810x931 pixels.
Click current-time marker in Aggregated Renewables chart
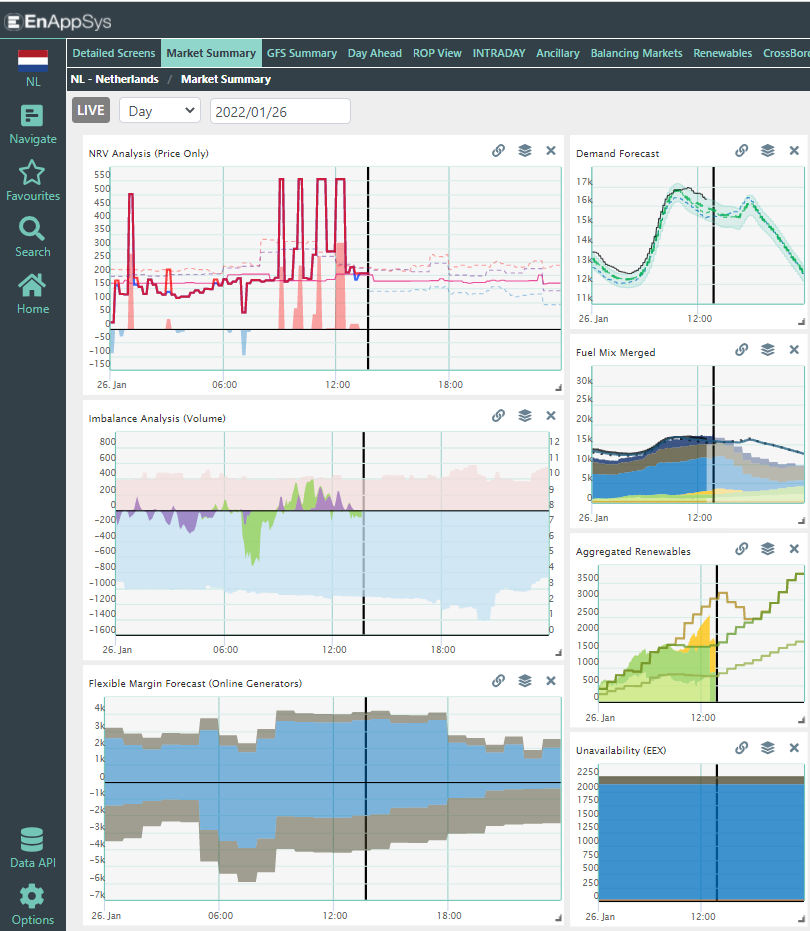[x=717, y=634]
